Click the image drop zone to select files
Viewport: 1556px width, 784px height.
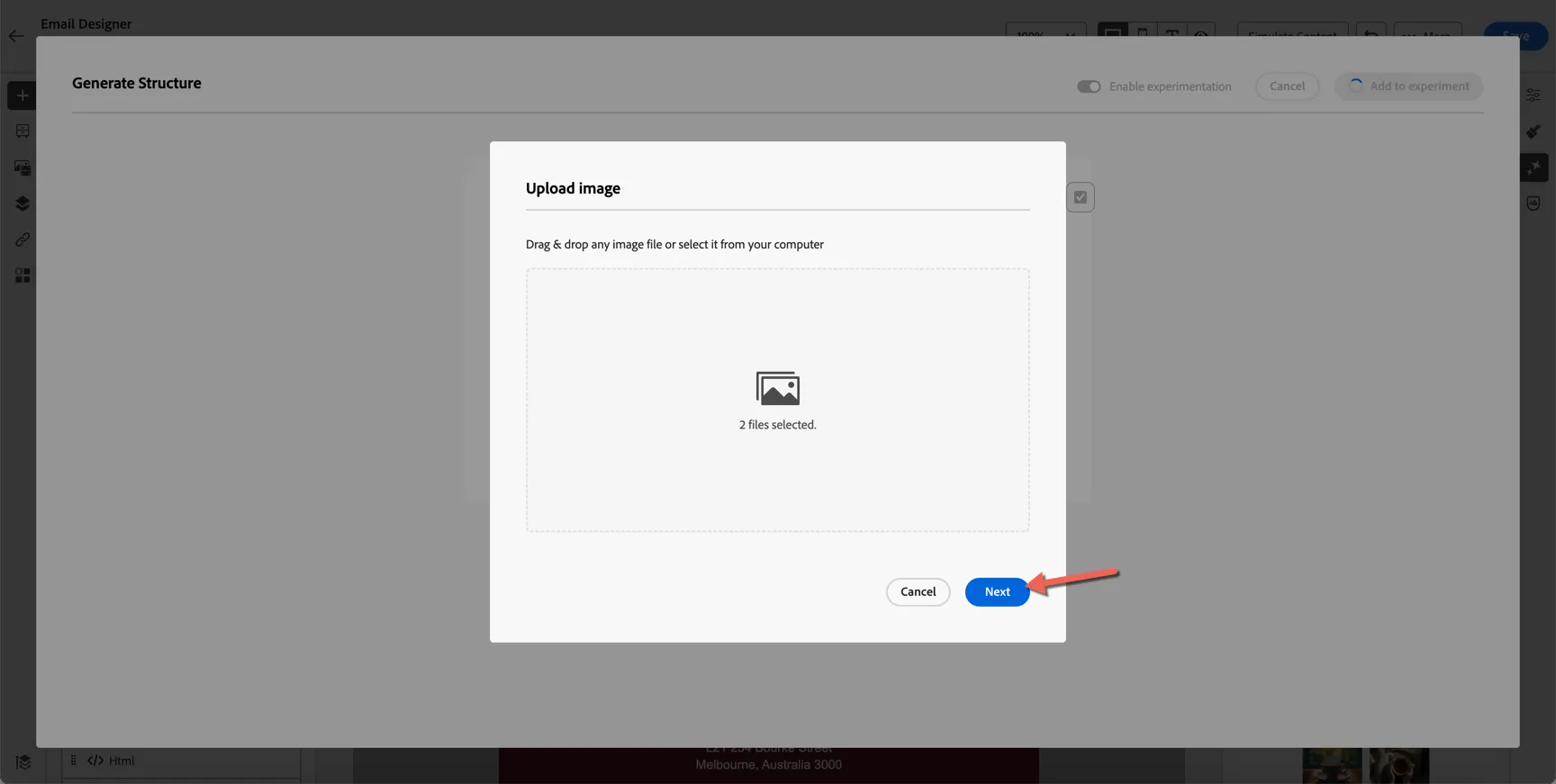[x=777, y=400]
